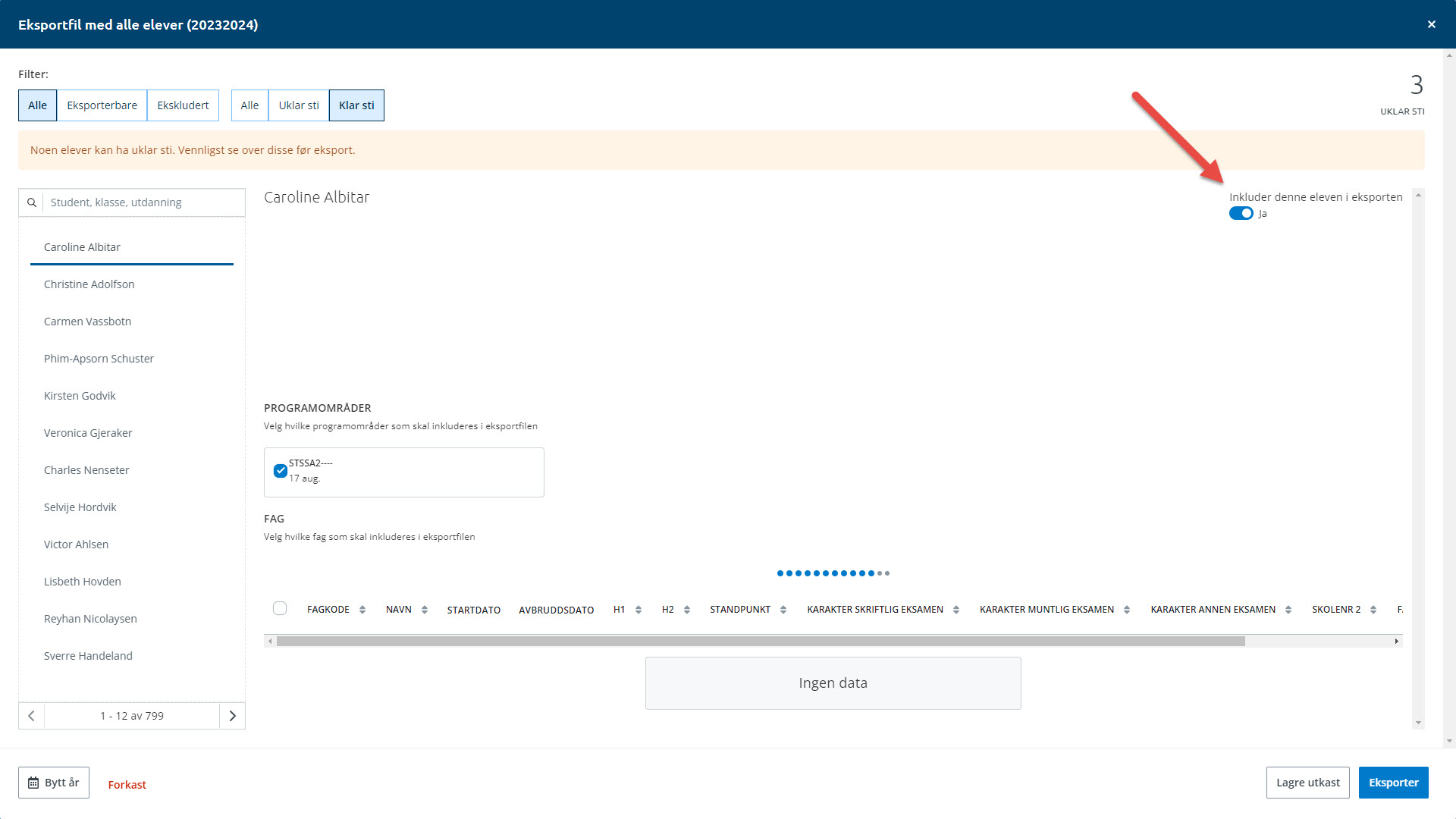Image resolution: width=1456 pixels, height=819 pixels.
Task: Click the right arrow of the horizontal scrollbar
Action: [1397, 642]
